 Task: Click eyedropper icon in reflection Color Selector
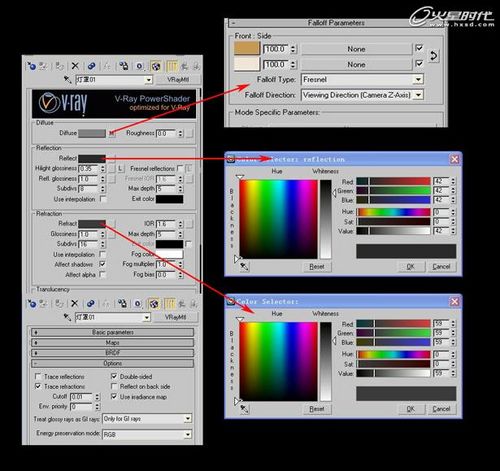click(x=244, y=267)
